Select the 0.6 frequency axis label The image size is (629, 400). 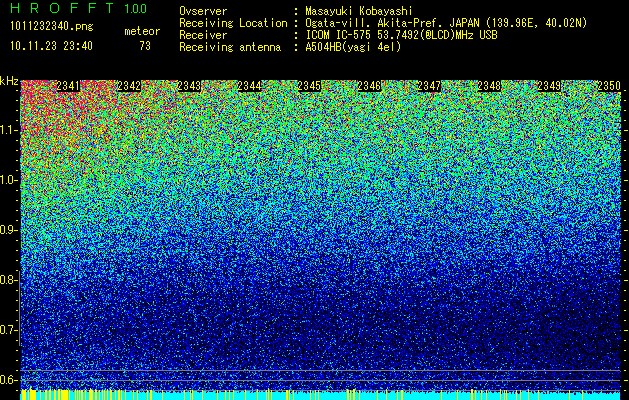point(8,380)
